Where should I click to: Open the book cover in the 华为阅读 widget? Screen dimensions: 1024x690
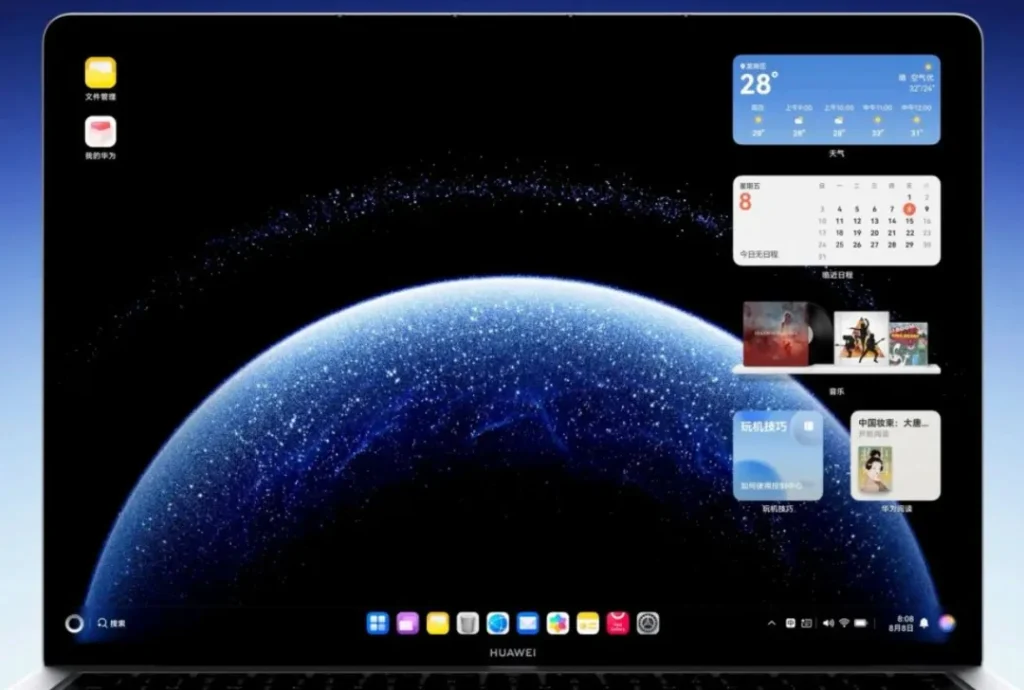click(x=875, y=469)
